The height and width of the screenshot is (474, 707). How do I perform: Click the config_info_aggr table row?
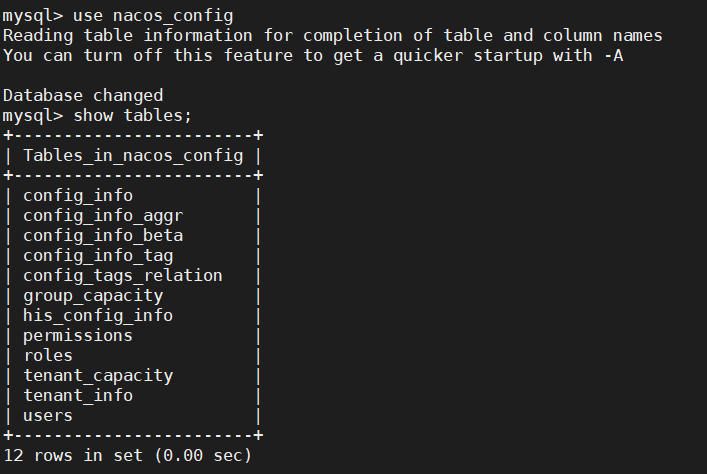pos(103,216)
